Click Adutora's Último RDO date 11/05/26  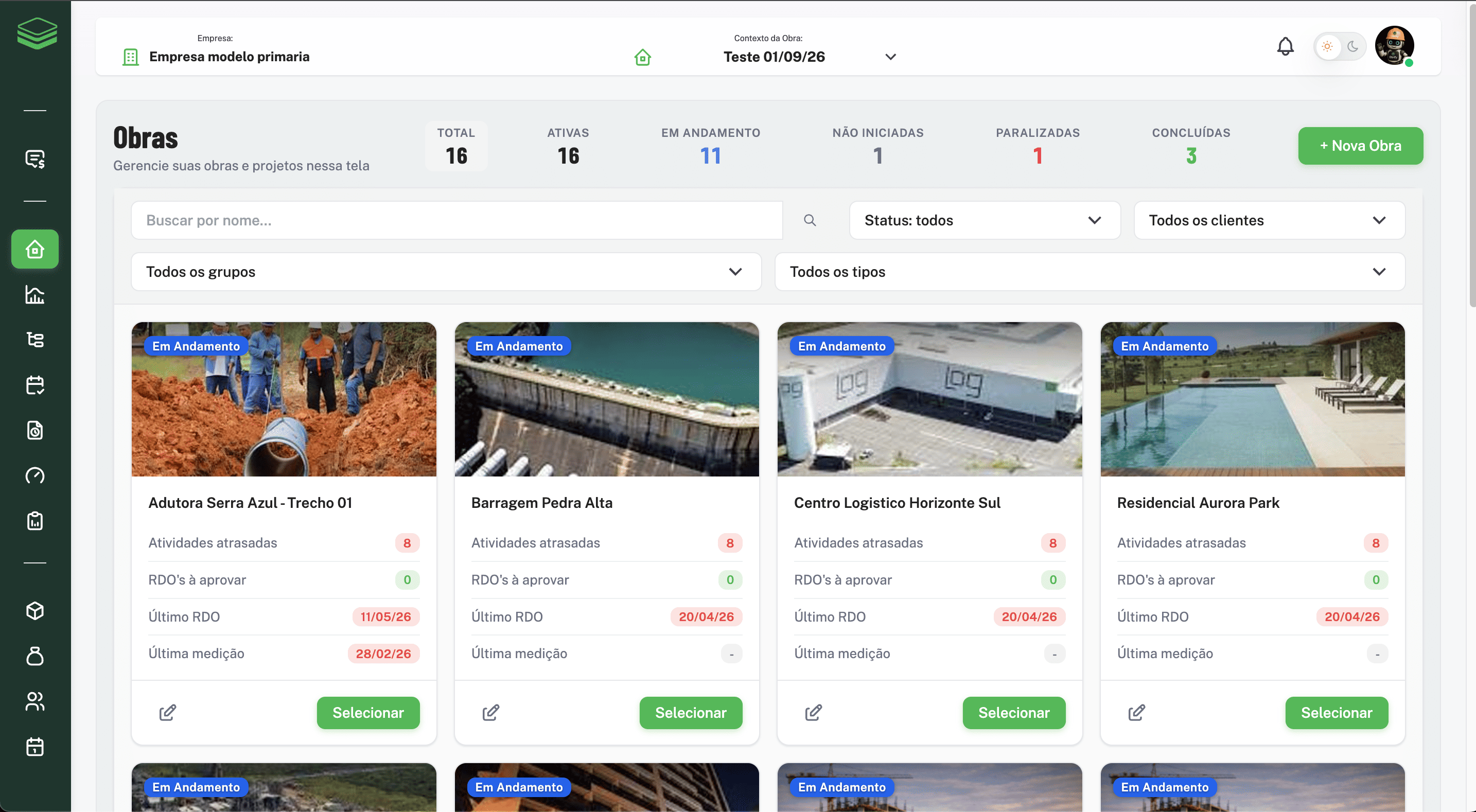point(385,616)
